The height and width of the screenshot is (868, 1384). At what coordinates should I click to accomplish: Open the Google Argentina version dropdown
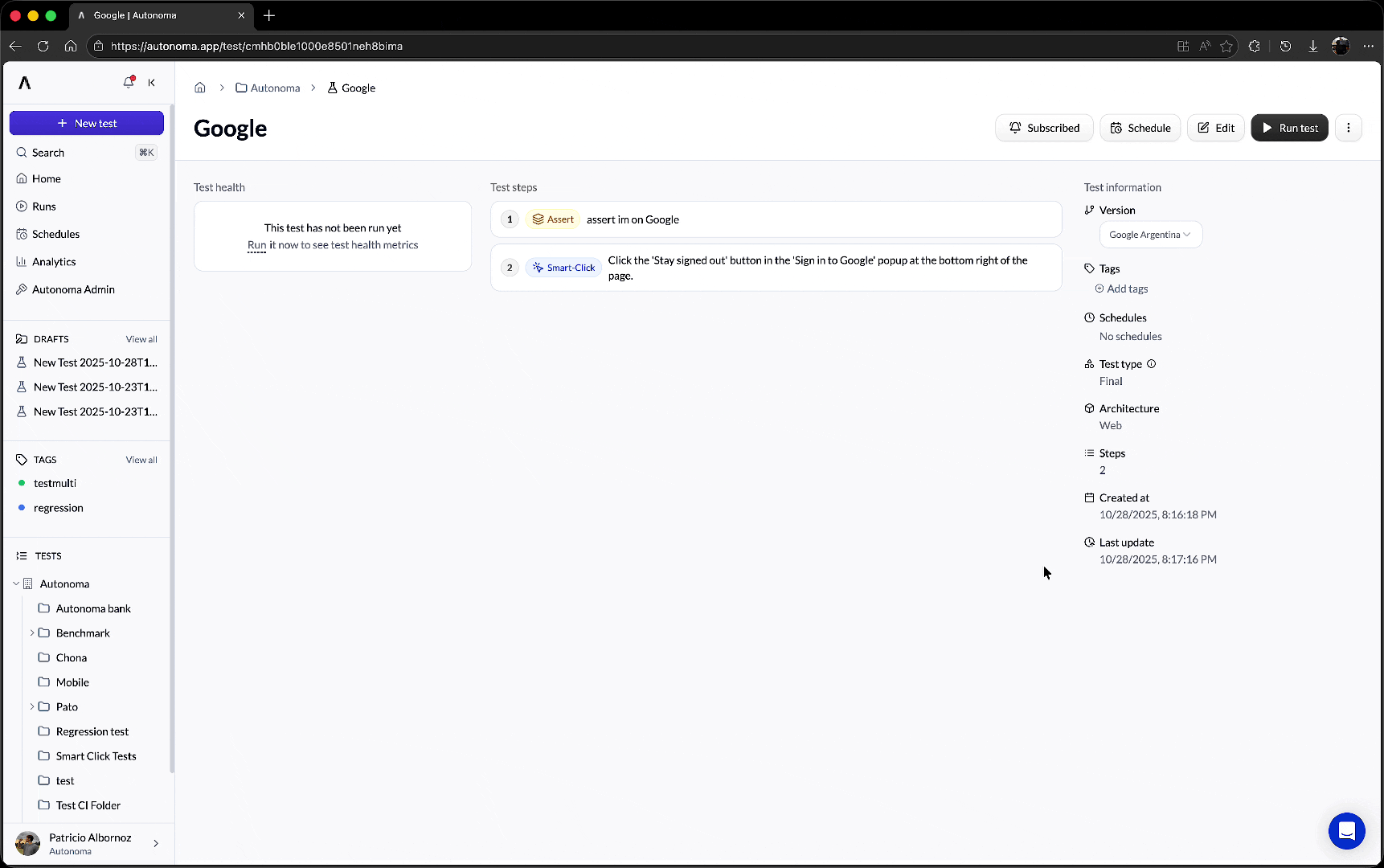click(x=1150, y=234)
